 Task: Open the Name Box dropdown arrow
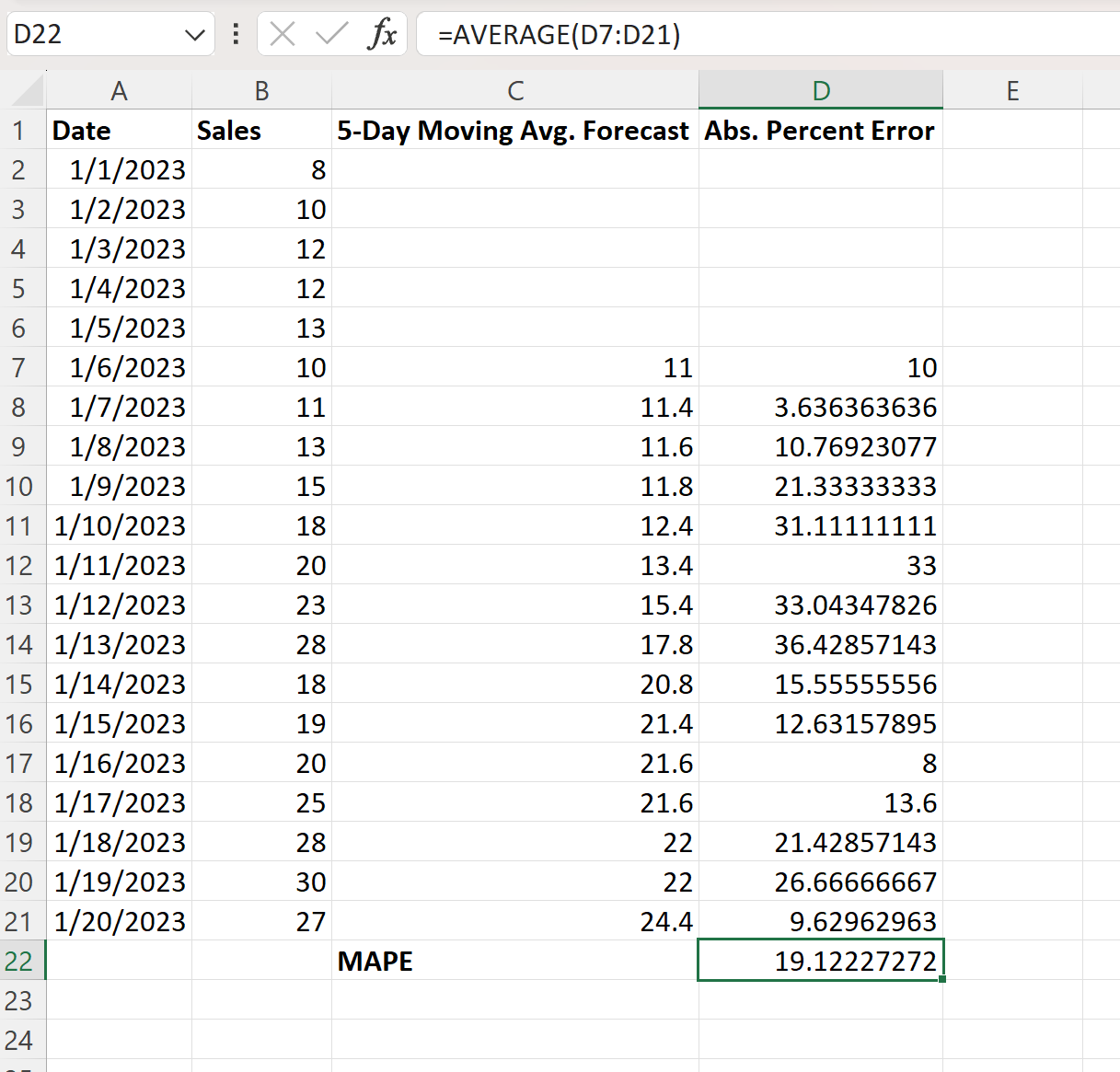coord(194,33)
